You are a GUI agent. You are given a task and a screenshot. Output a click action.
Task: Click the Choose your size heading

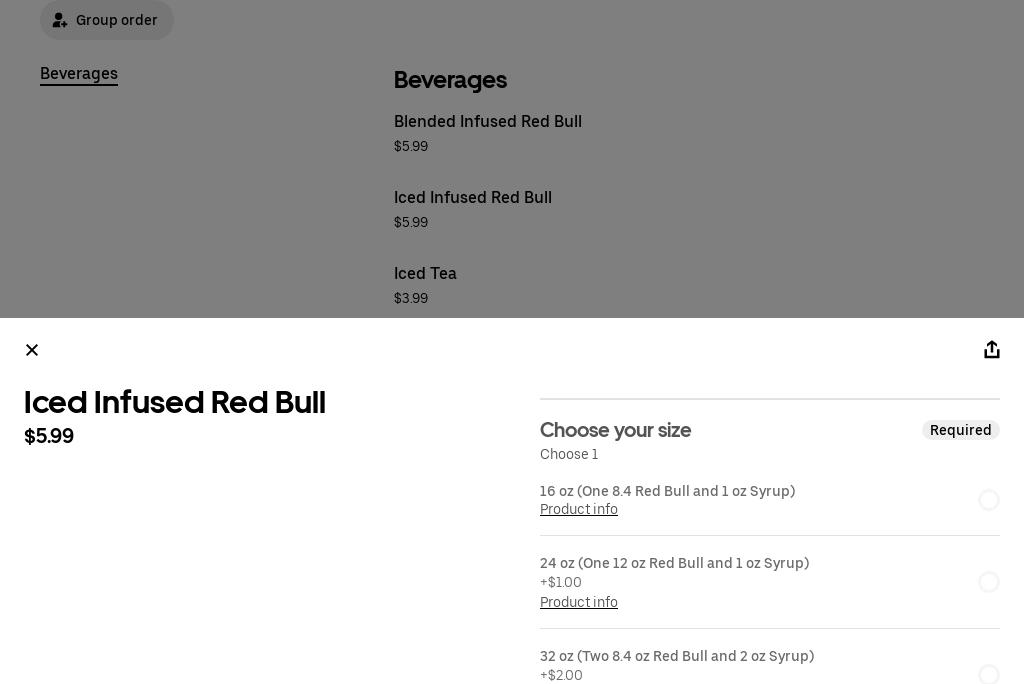click(615, 430)
